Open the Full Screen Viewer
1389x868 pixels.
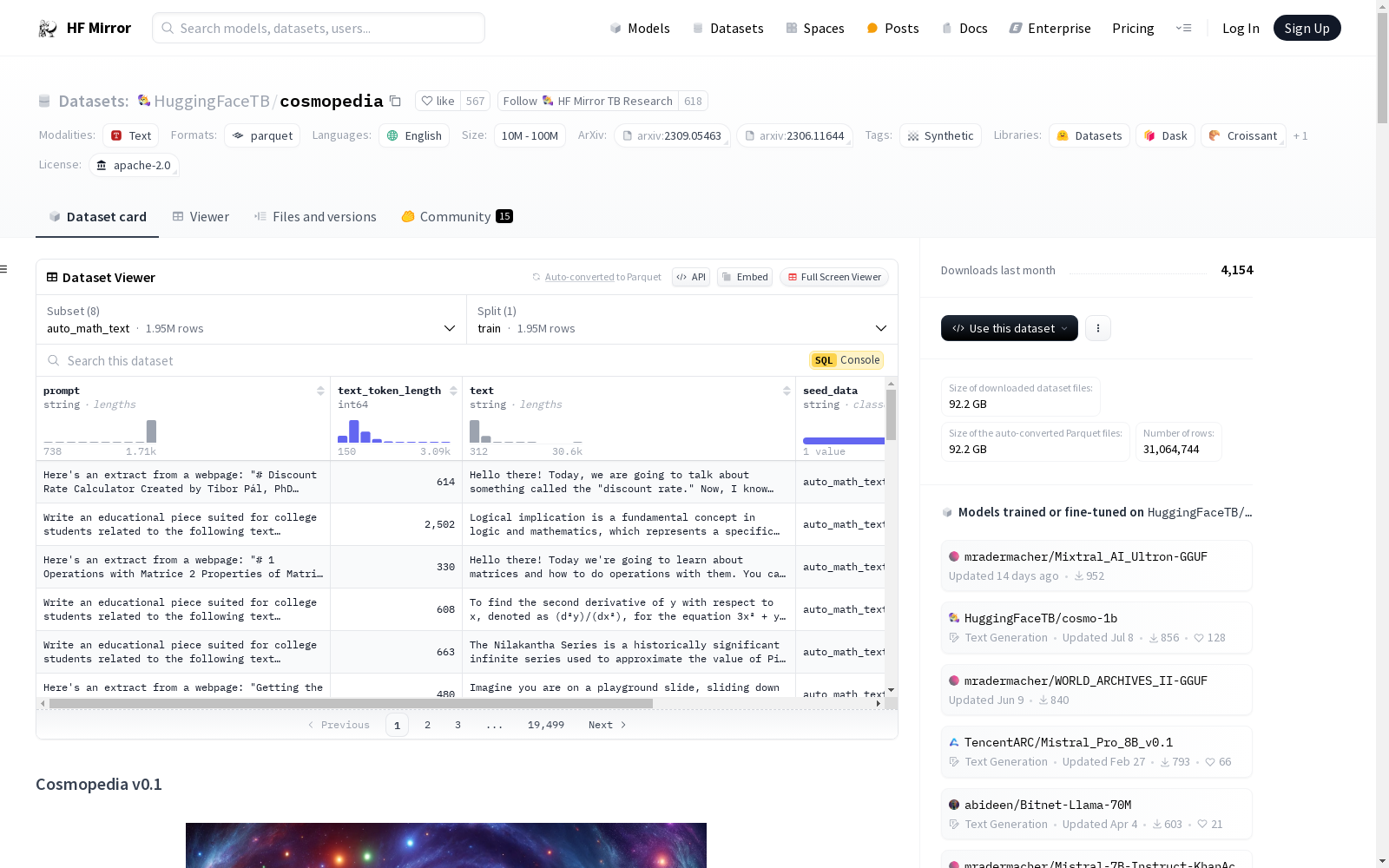[834, 277]
